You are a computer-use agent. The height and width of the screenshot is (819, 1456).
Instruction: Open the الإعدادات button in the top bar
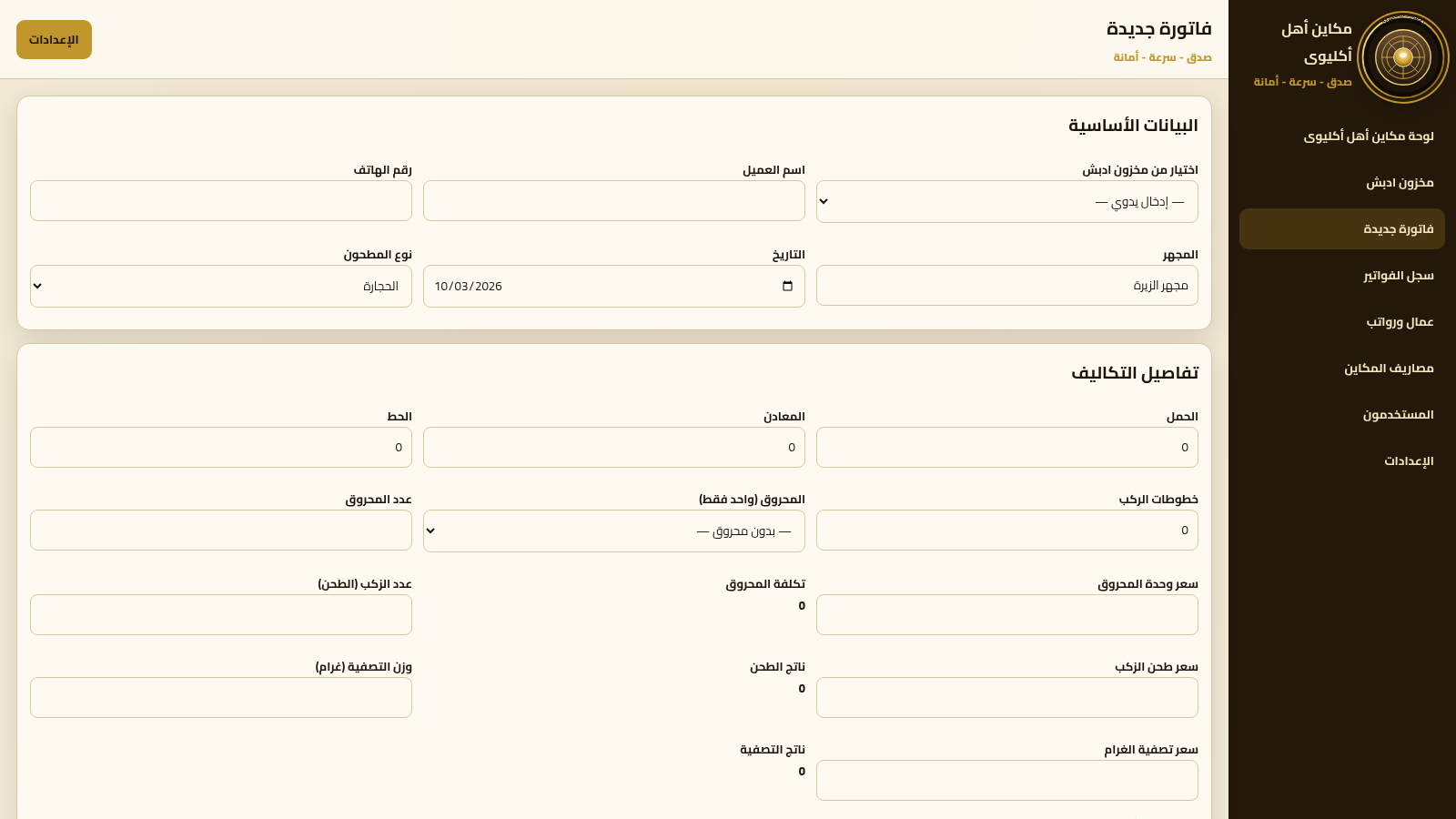(54, 39)
